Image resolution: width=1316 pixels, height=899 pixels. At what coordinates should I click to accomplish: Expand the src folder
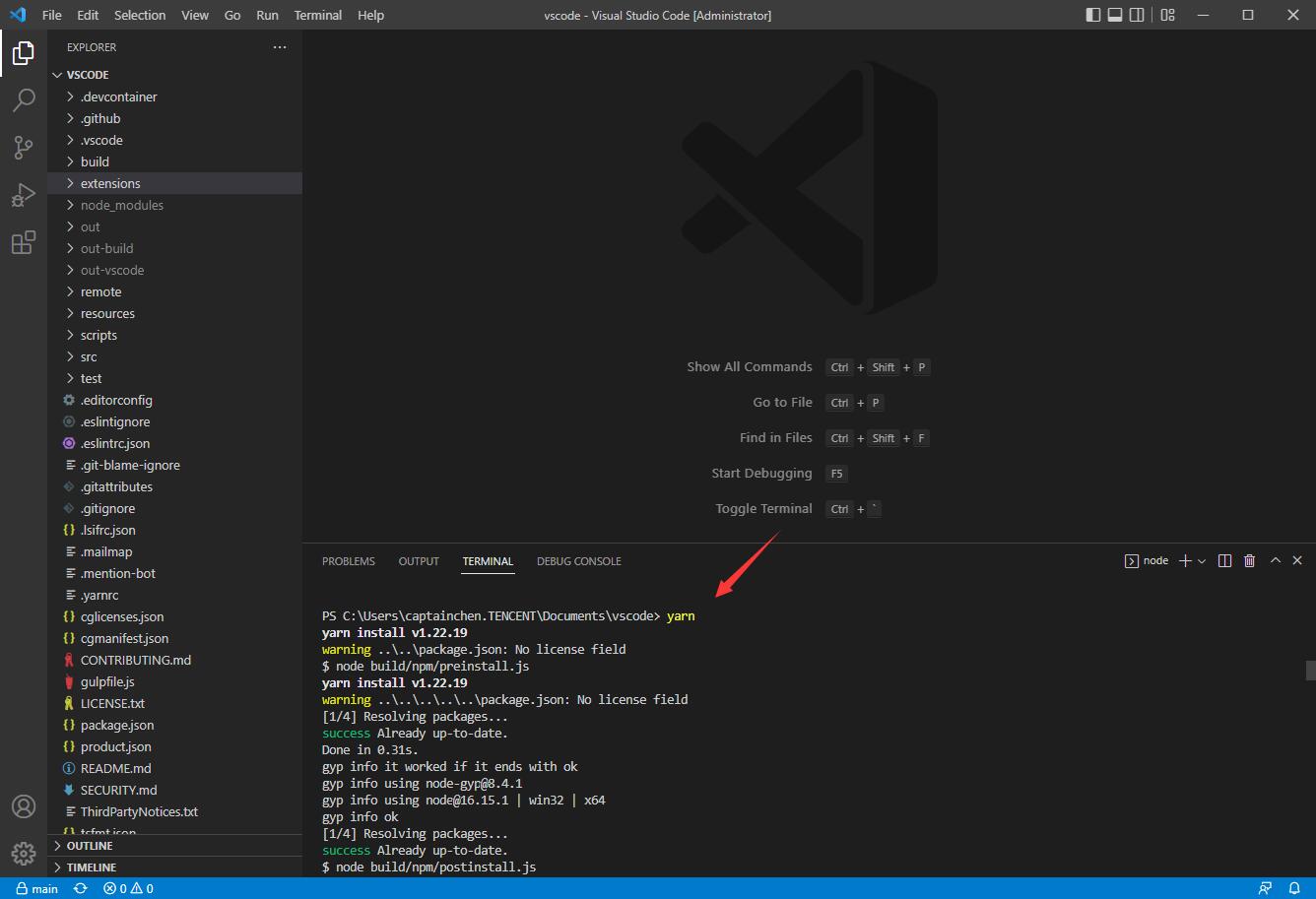click(x=174, y=356)
